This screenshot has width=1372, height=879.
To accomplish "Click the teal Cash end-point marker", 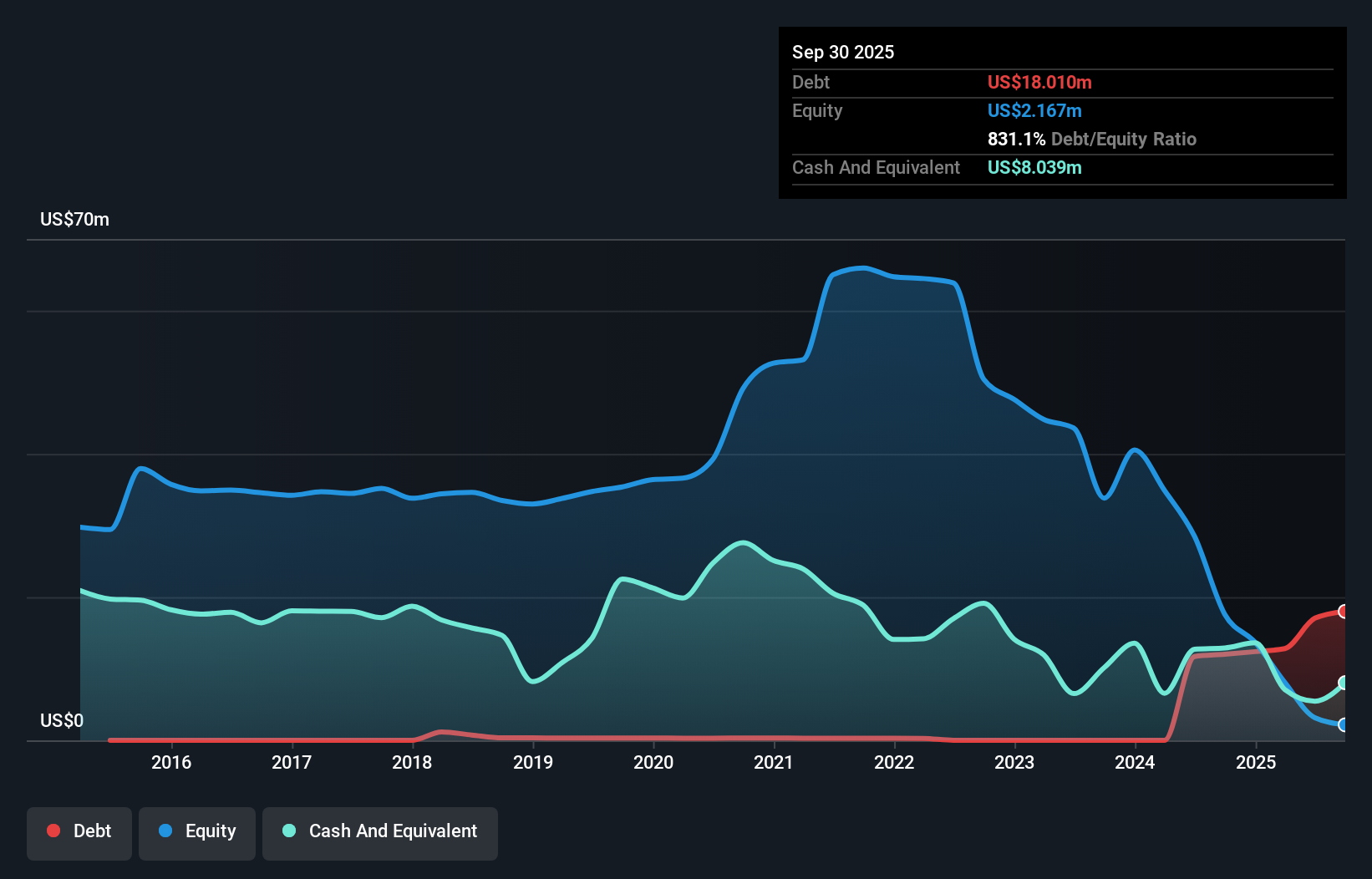I will (x=1344, y=683).
